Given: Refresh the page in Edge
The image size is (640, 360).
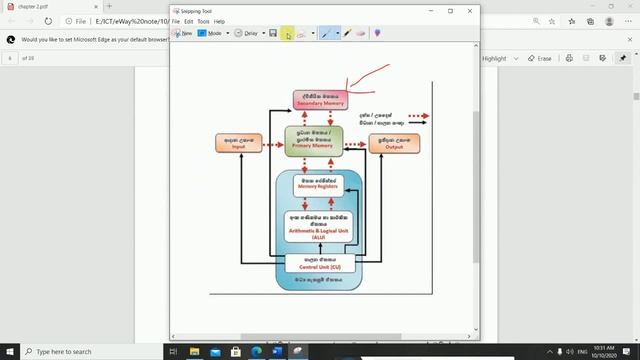Looking at the screenshot, I should point(48,21).
